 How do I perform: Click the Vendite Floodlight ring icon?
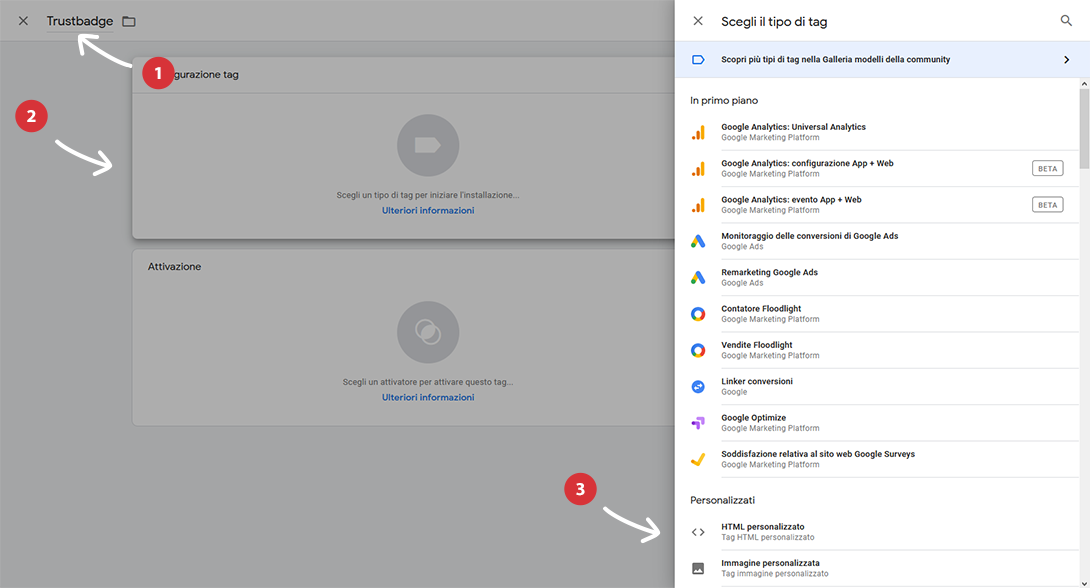tap(698, 350)
